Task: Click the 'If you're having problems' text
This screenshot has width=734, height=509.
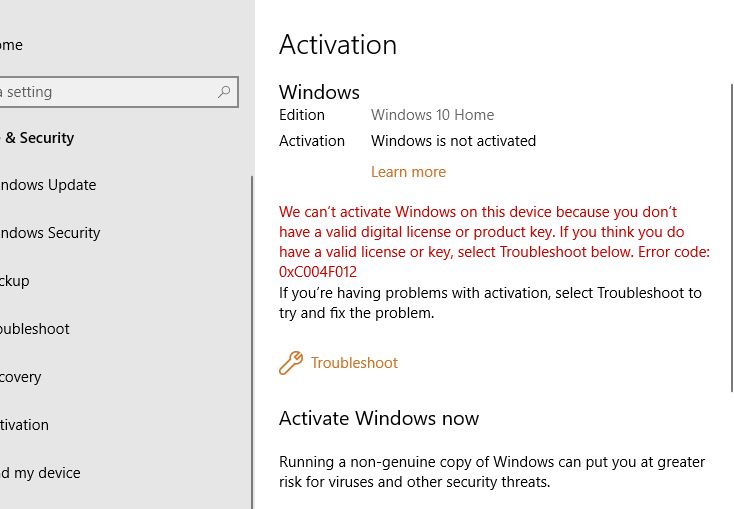Action: coord(490,302)
